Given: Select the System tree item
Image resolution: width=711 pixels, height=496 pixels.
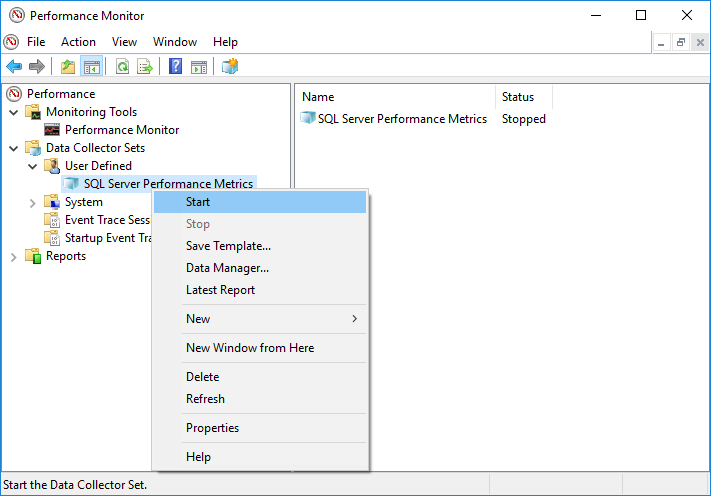Looking at the screenshot, I should coord(84,202).
